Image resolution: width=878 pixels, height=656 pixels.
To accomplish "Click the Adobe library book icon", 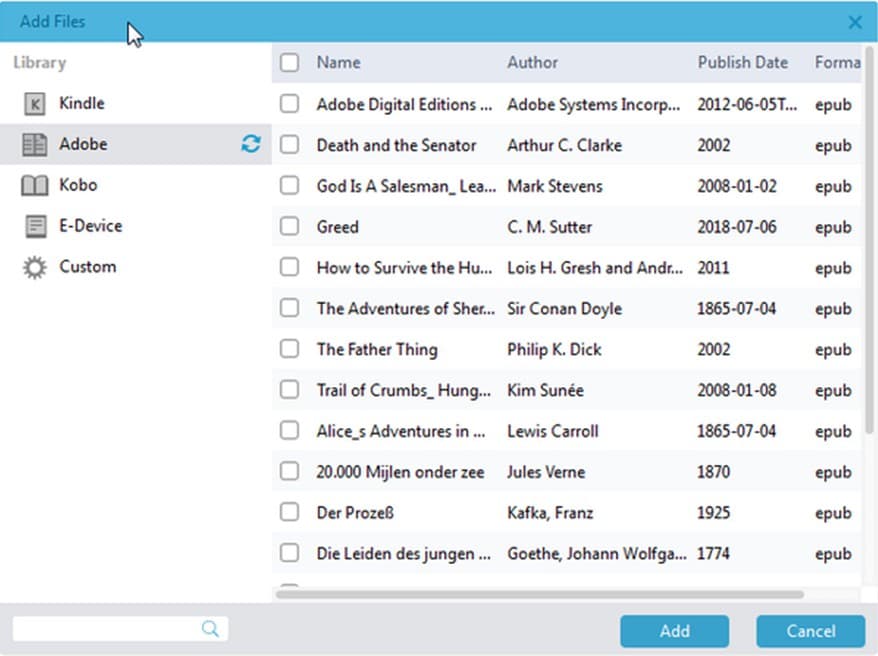I will tap(35, 145).
